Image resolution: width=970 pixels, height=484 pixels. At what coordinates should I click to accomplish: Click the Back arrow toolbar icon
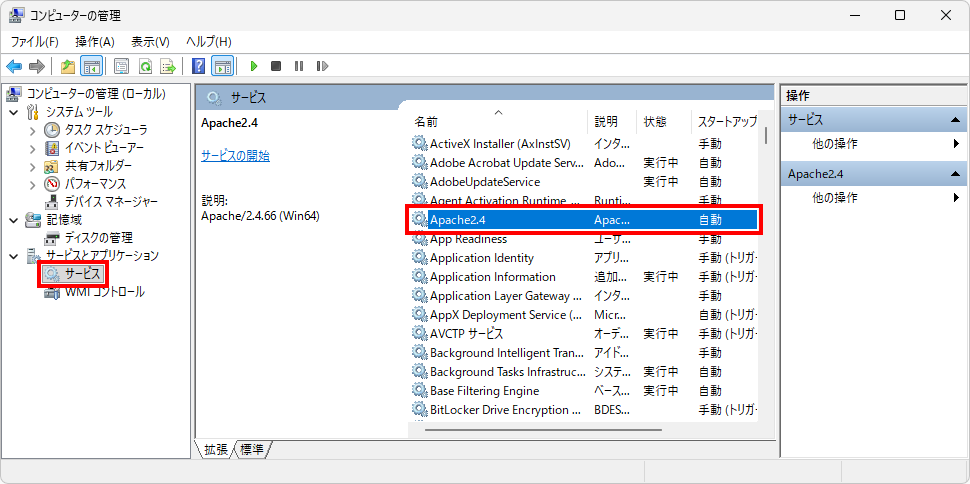14,66
